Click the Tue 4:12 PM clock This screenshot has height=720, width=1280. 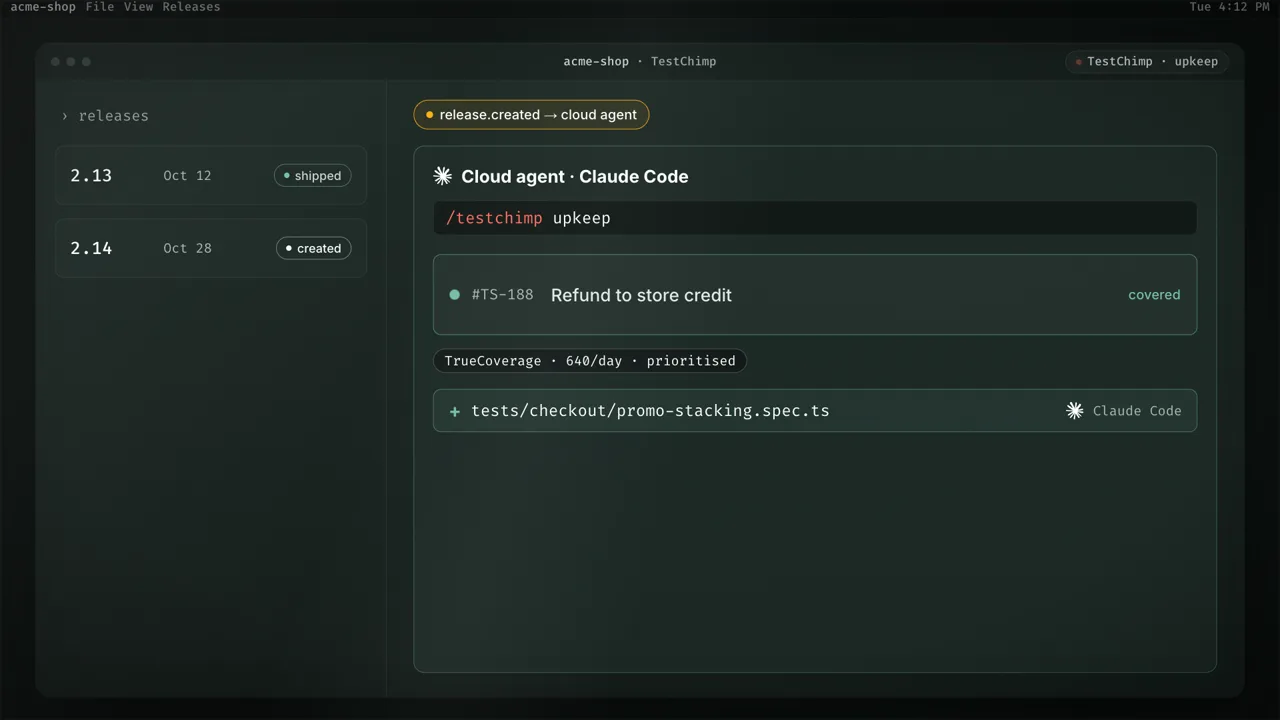(x=1228, y=7)
